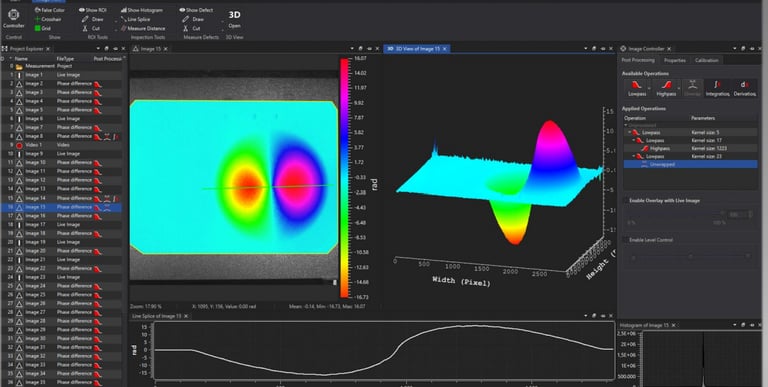
Task: Collapse the Lowpass Kernel size 17 row
Action: [x=634, y=141]
